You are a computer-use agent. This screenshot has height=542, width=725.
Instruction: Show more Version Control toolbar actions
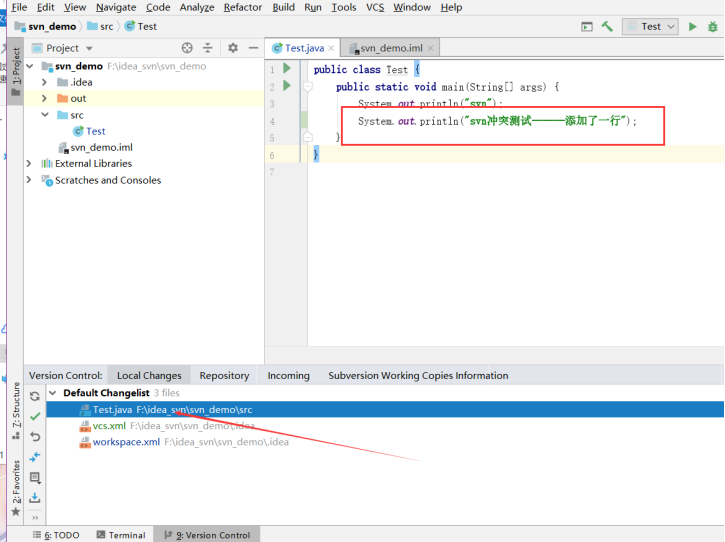(x=35, y=517)
